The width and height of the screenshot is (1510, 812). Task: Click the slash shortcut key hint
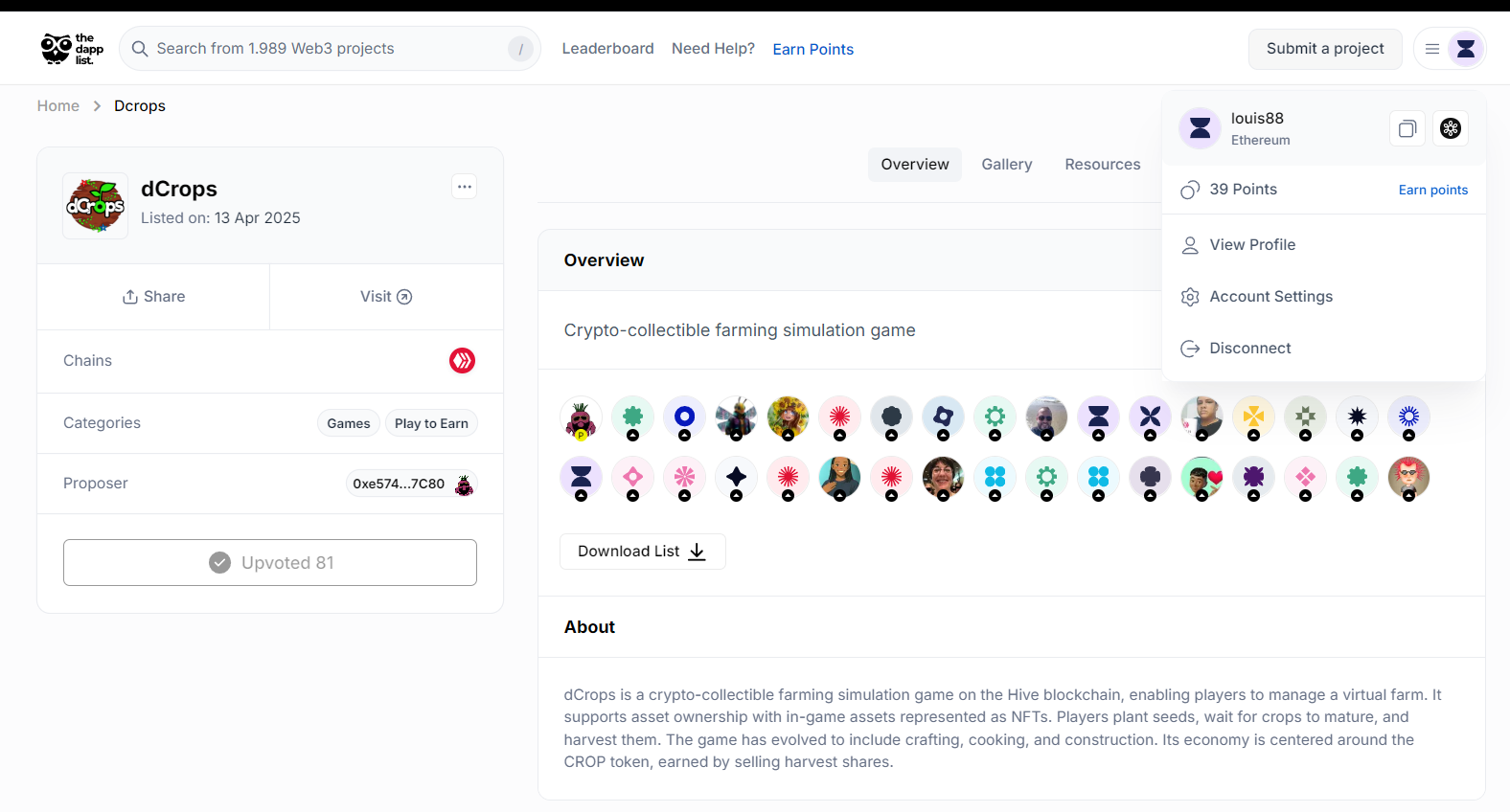coord(520,49)
